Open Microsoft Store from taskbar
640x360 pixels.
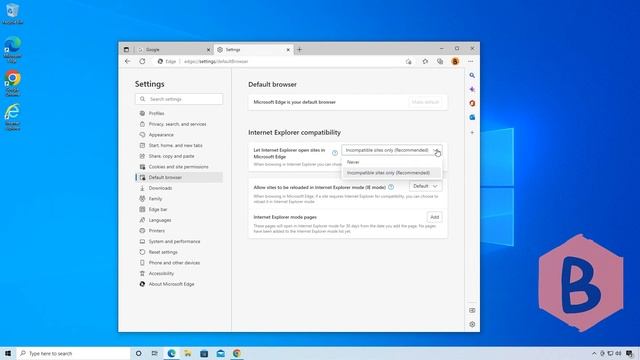[204, 353]
